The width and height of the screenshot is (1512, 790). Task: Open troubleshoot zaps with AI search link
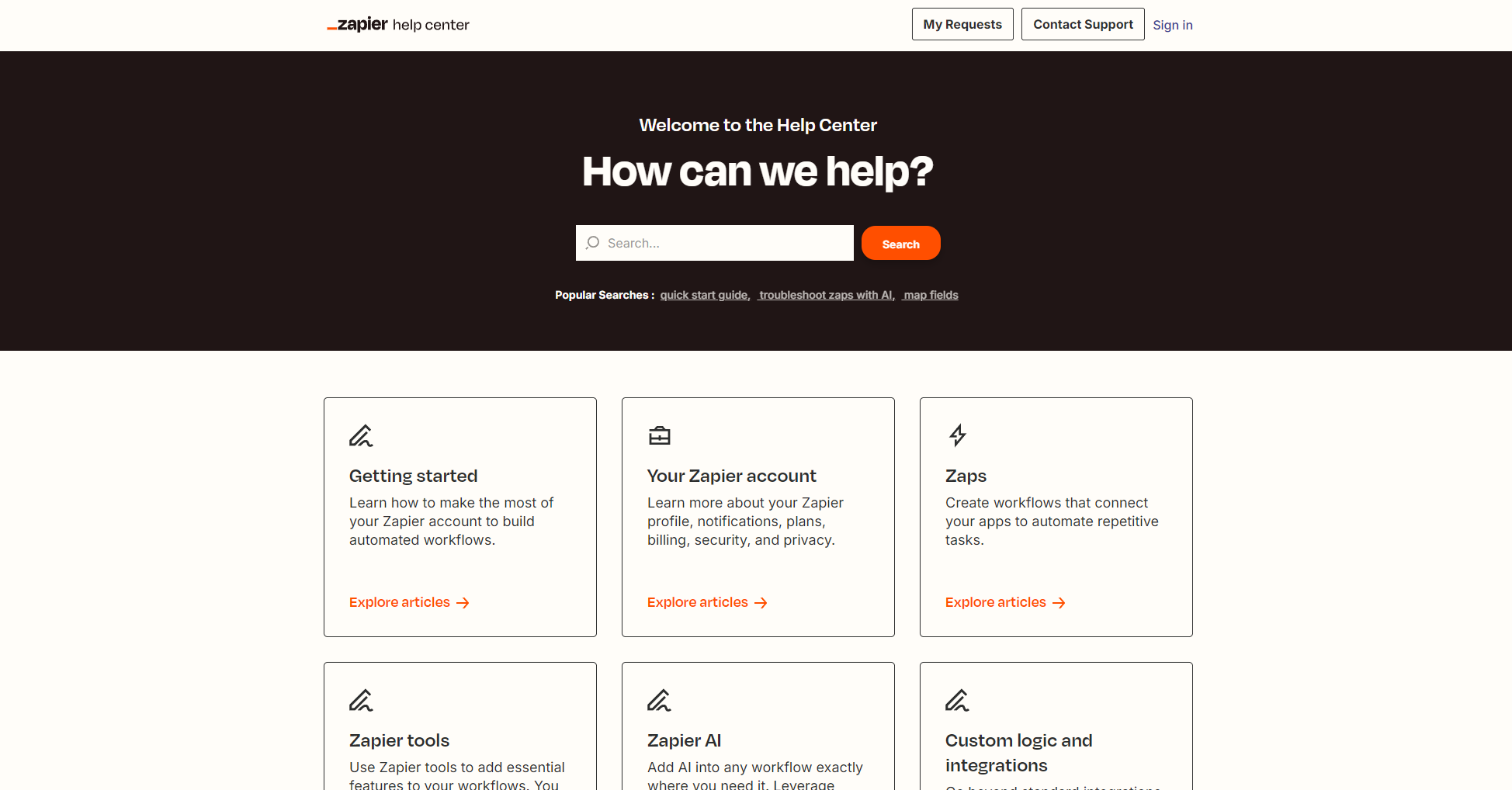click(x=827, y=295)
